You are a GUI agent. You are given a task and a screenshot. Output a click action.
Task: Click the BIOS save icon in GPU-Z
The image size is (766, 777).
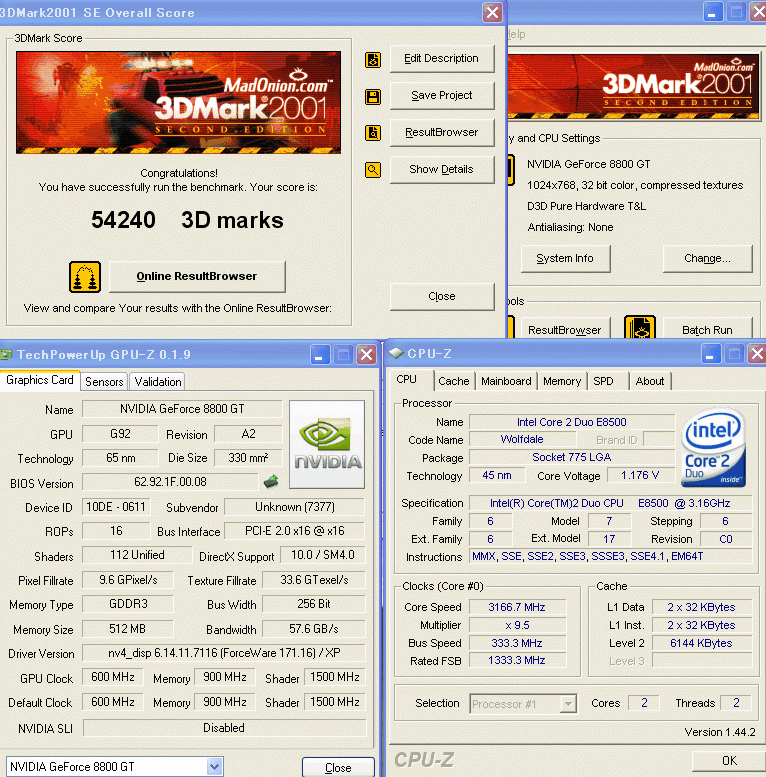270,482
